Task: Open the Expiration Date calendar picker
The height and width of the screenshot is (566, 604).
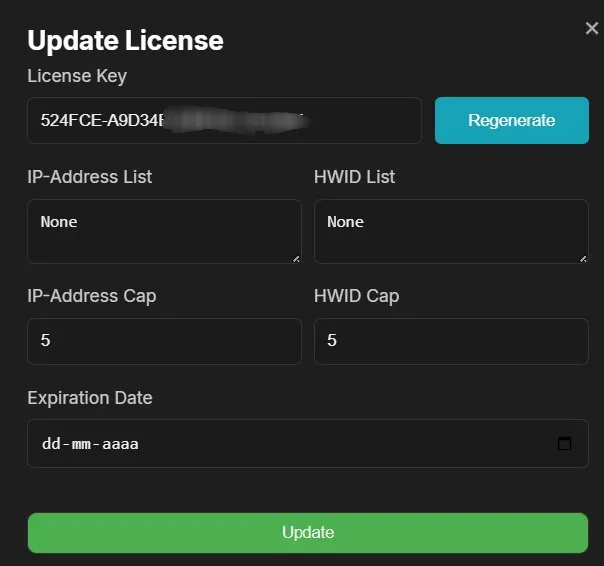Action: coord(564,444)
